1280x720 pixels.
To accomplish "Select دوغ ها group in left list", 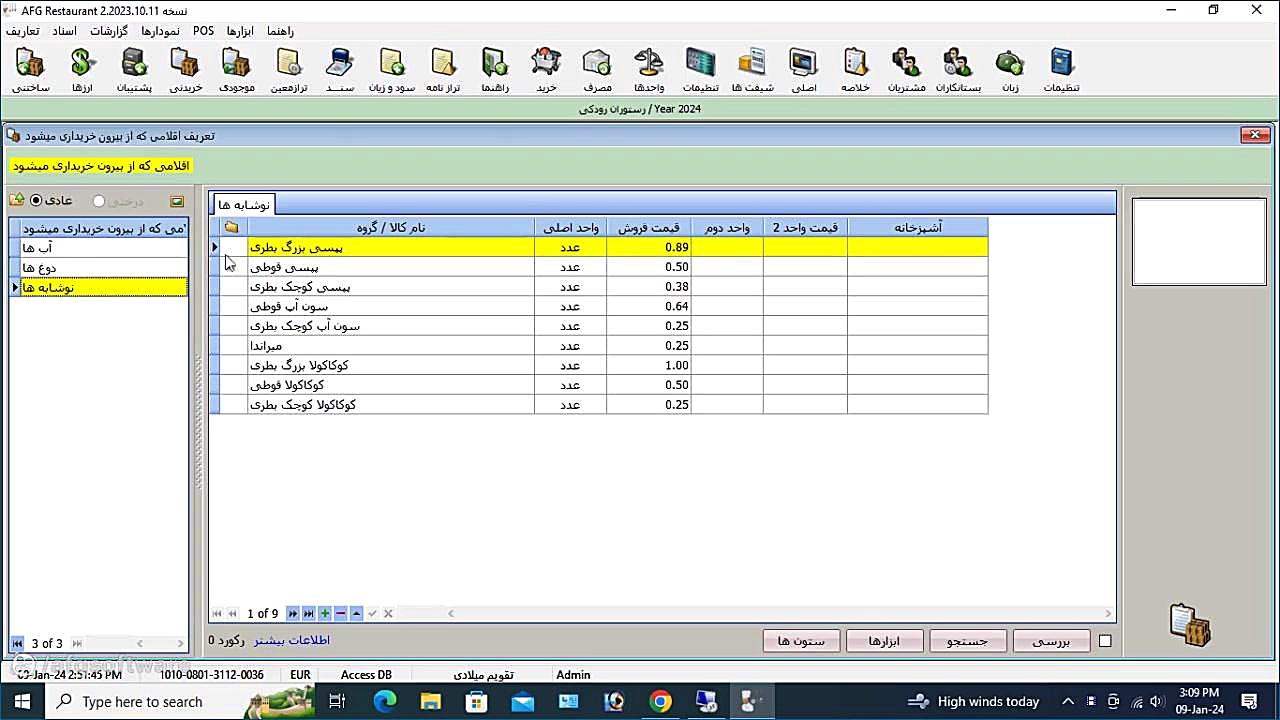I will (104, 268).
